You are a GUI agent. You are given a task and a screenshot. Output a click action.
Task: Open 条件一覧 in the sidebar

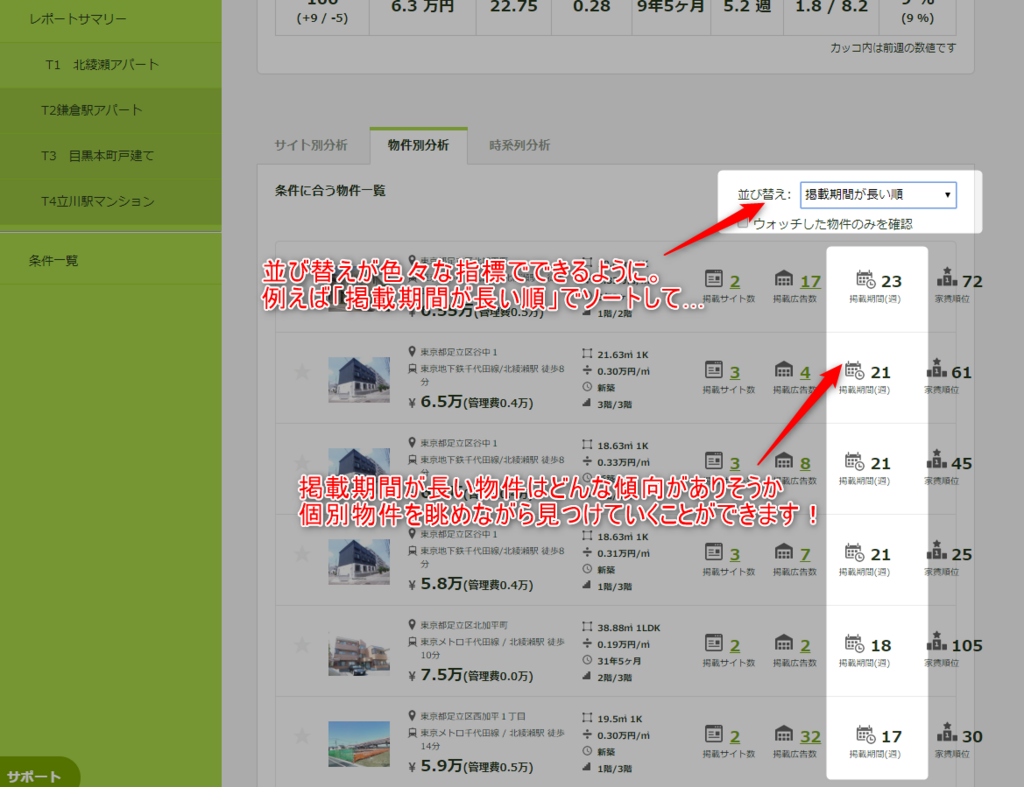(110, 261)
